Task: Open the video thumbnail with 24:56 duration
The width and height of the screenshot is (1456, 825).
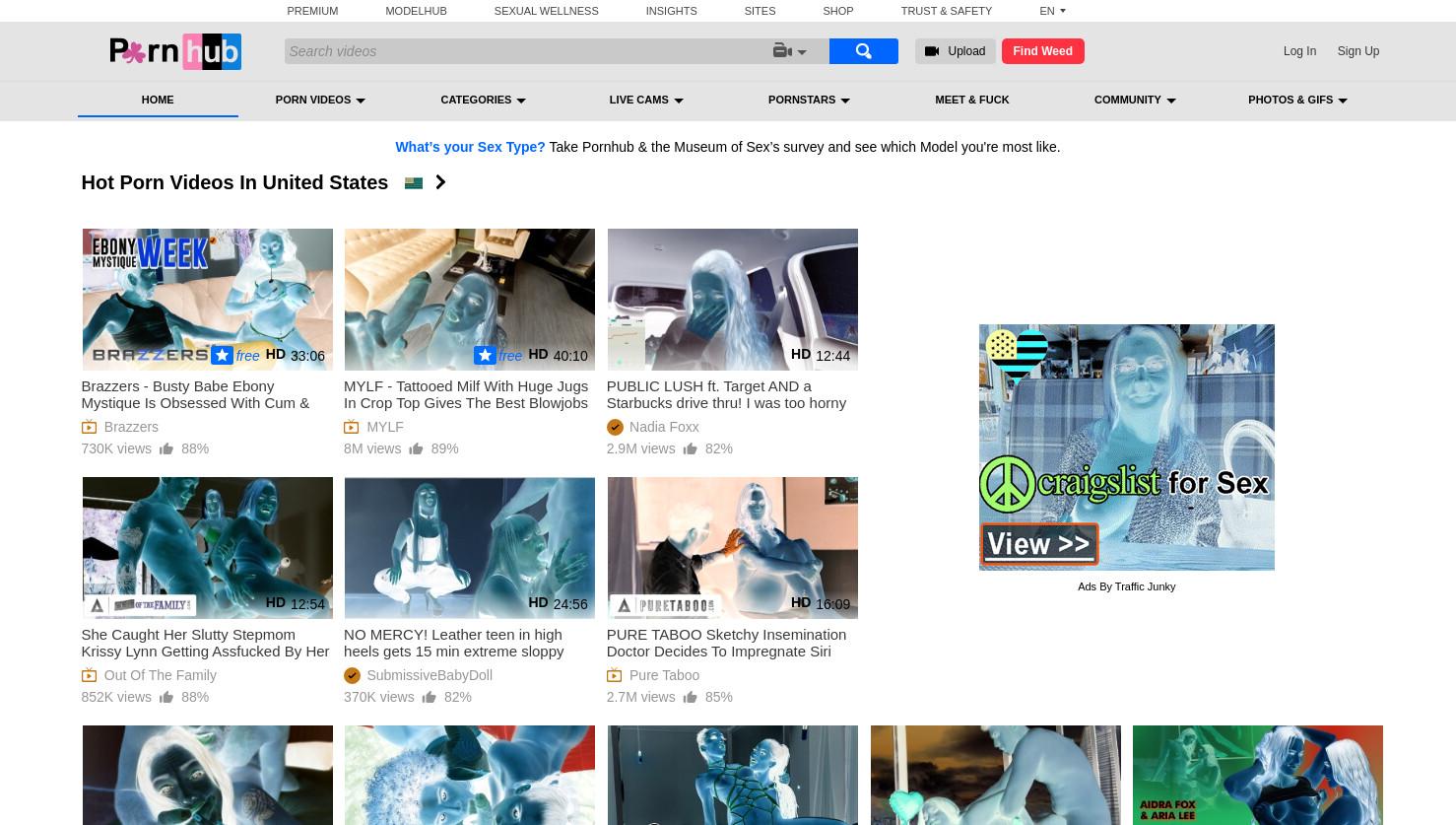Action: (470, 548)
